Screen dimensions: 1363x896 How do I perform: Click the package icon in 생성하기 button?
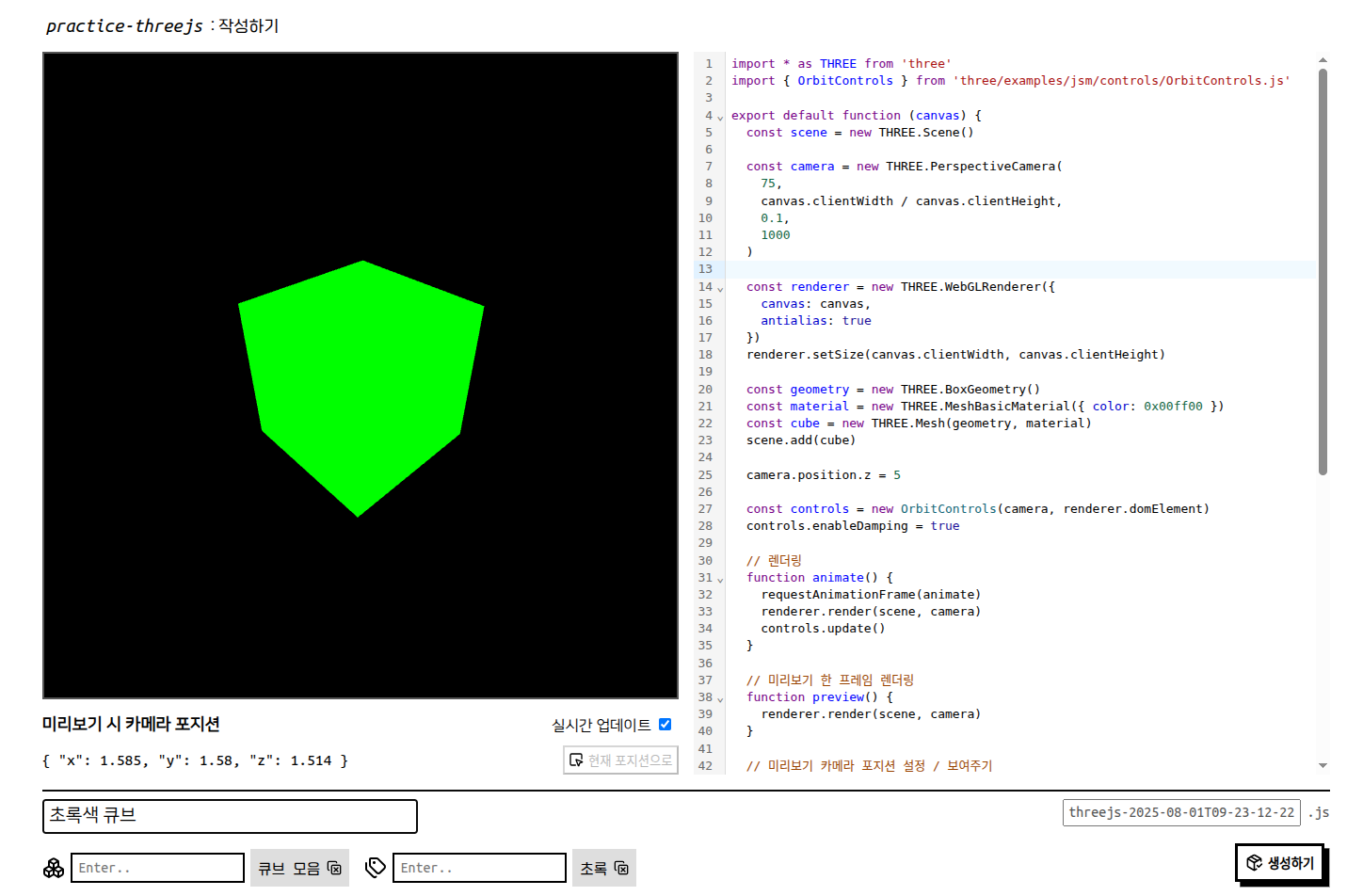[x=1254, y=863]
